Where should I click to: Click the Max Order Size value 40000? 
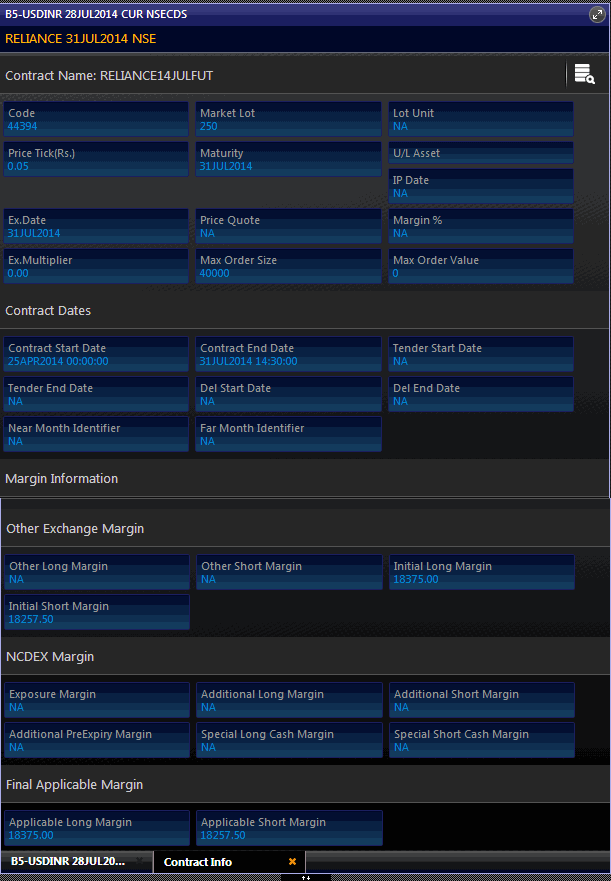click(x=215, y=274)
